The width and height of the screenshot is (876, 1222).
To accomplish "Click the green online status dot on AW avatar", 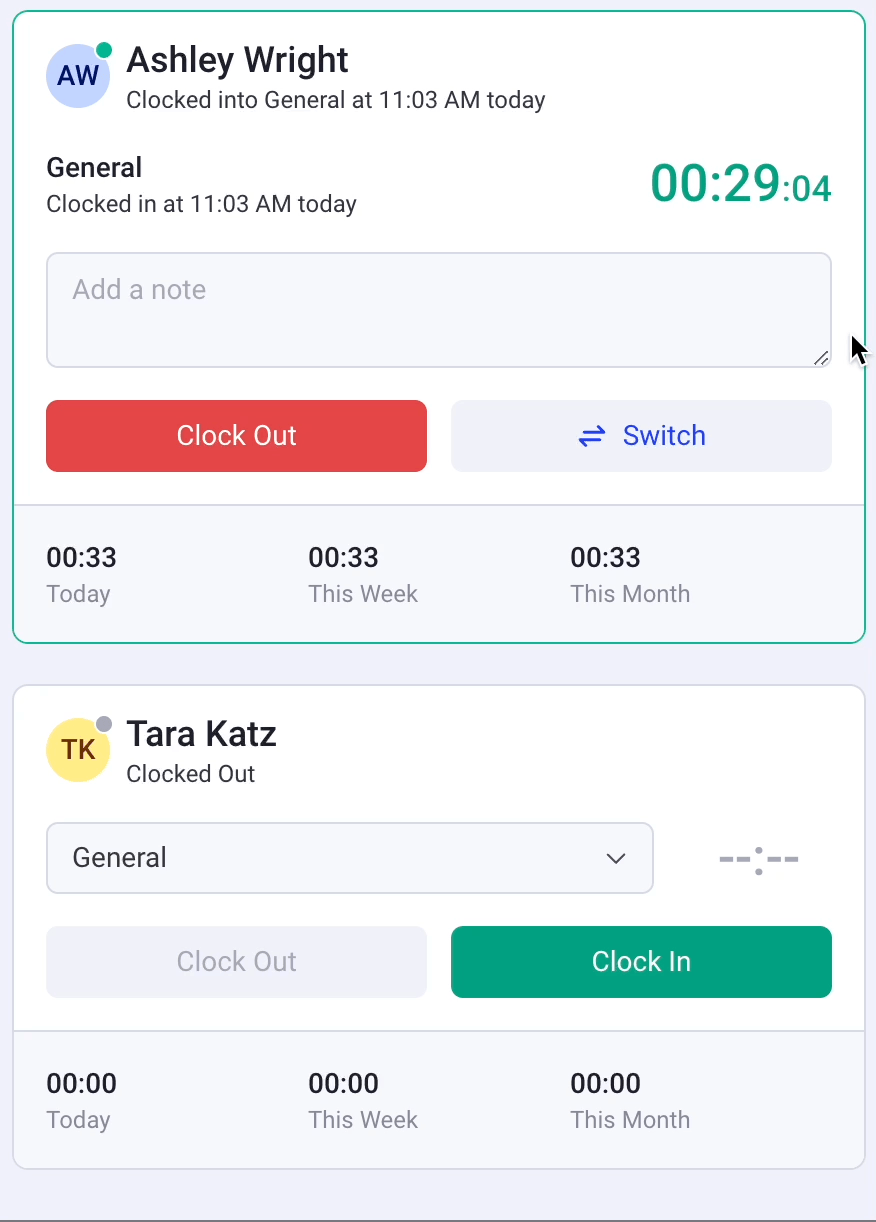I will pos(104,50).
